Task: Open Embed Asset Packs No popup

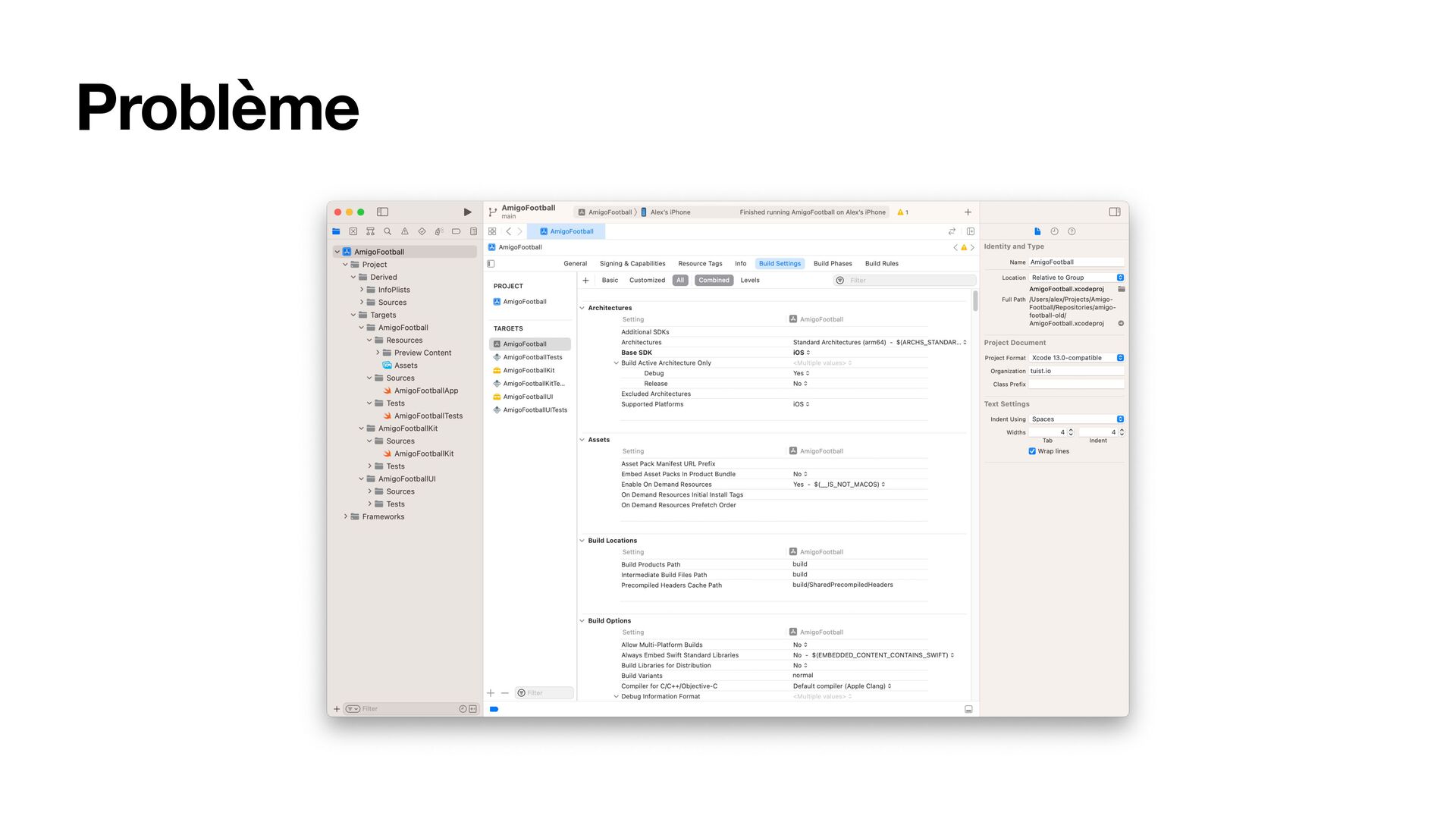Action: click(800, 475)
